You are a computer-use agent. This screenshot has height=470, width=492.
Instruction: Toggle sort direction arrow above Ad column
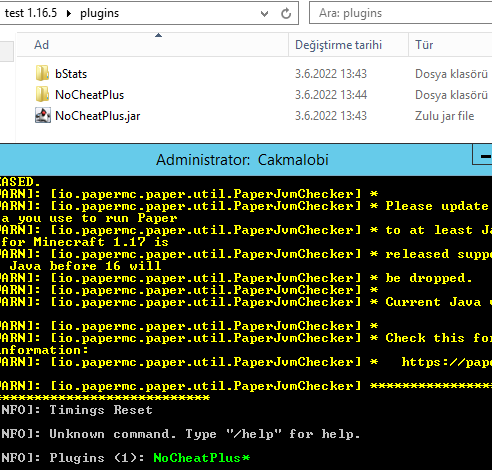pos(159,35)
